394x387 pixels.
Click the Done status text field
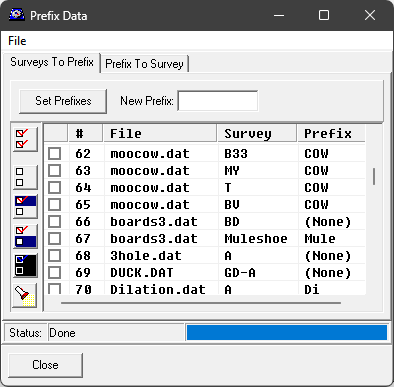116,333
